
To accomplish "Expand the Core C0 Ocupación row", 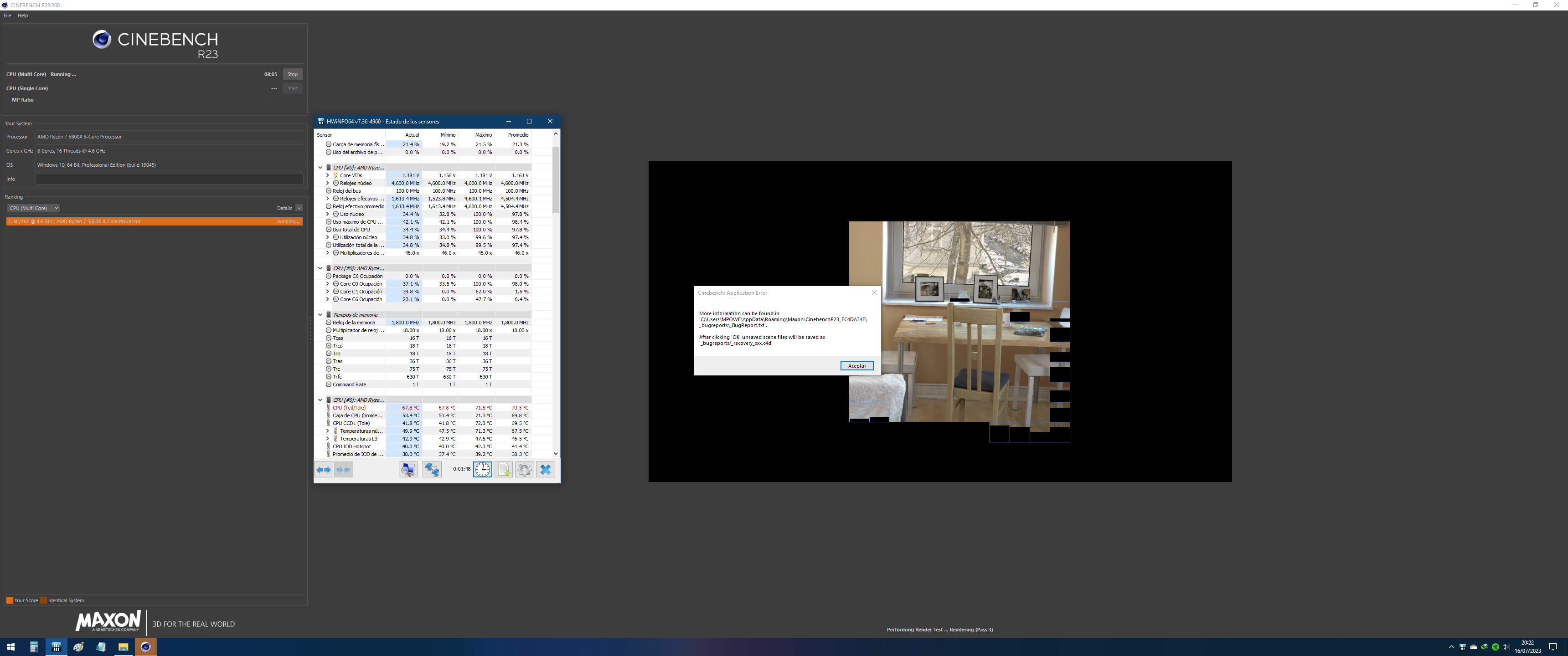I will 327,284.
